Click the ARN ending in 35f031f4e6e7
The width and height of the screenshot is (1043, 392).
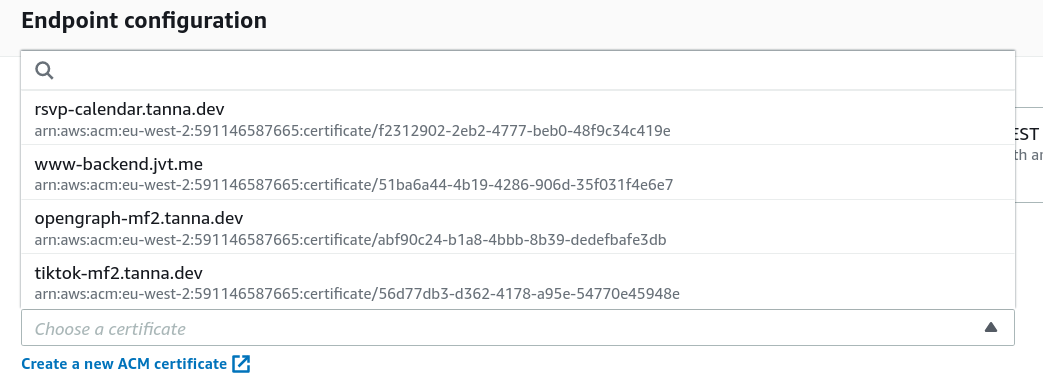point(354,185)
